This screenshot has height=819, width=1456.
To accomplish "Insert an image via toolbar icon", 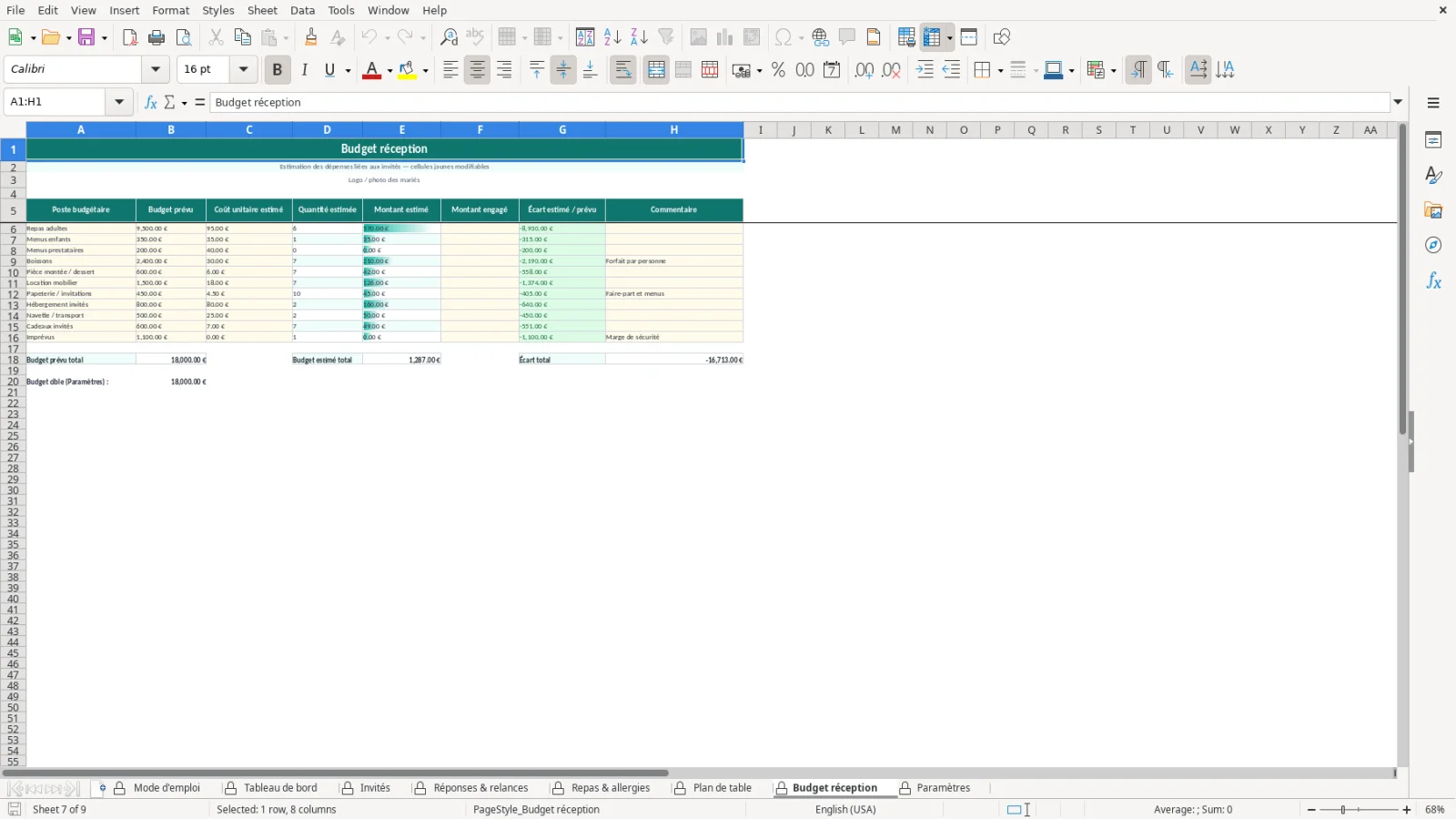I will [x=698, y=37].
